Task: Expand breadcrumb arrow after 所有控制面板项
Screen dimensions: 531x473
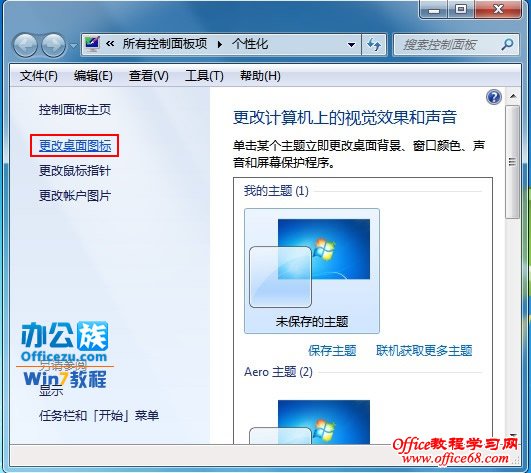Action: click(x=220, y=44)
